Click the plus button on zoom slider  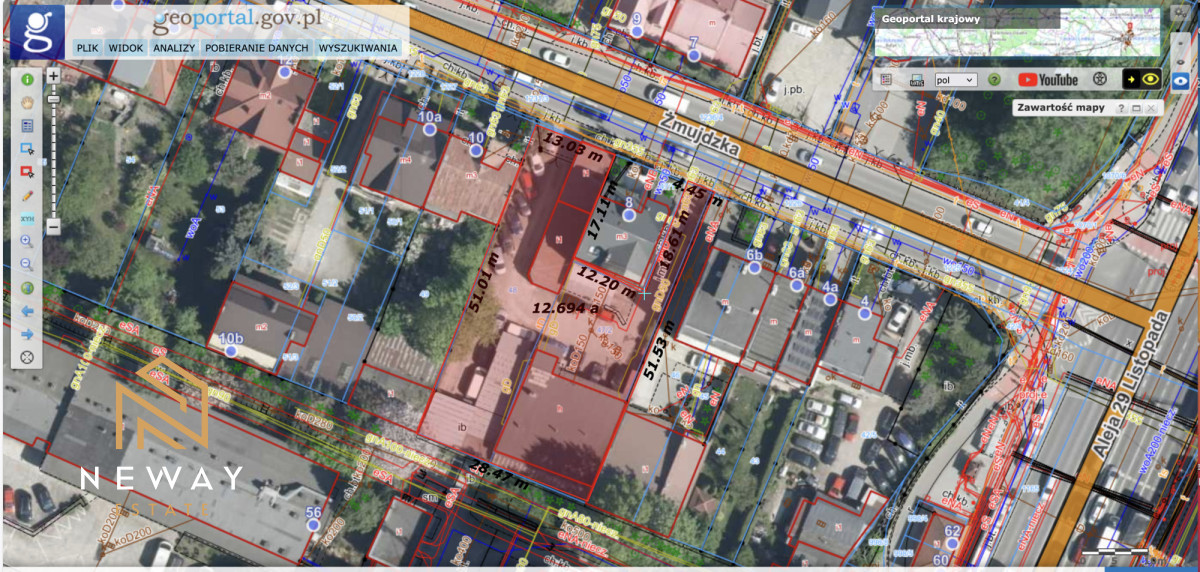tap(53, 76)
